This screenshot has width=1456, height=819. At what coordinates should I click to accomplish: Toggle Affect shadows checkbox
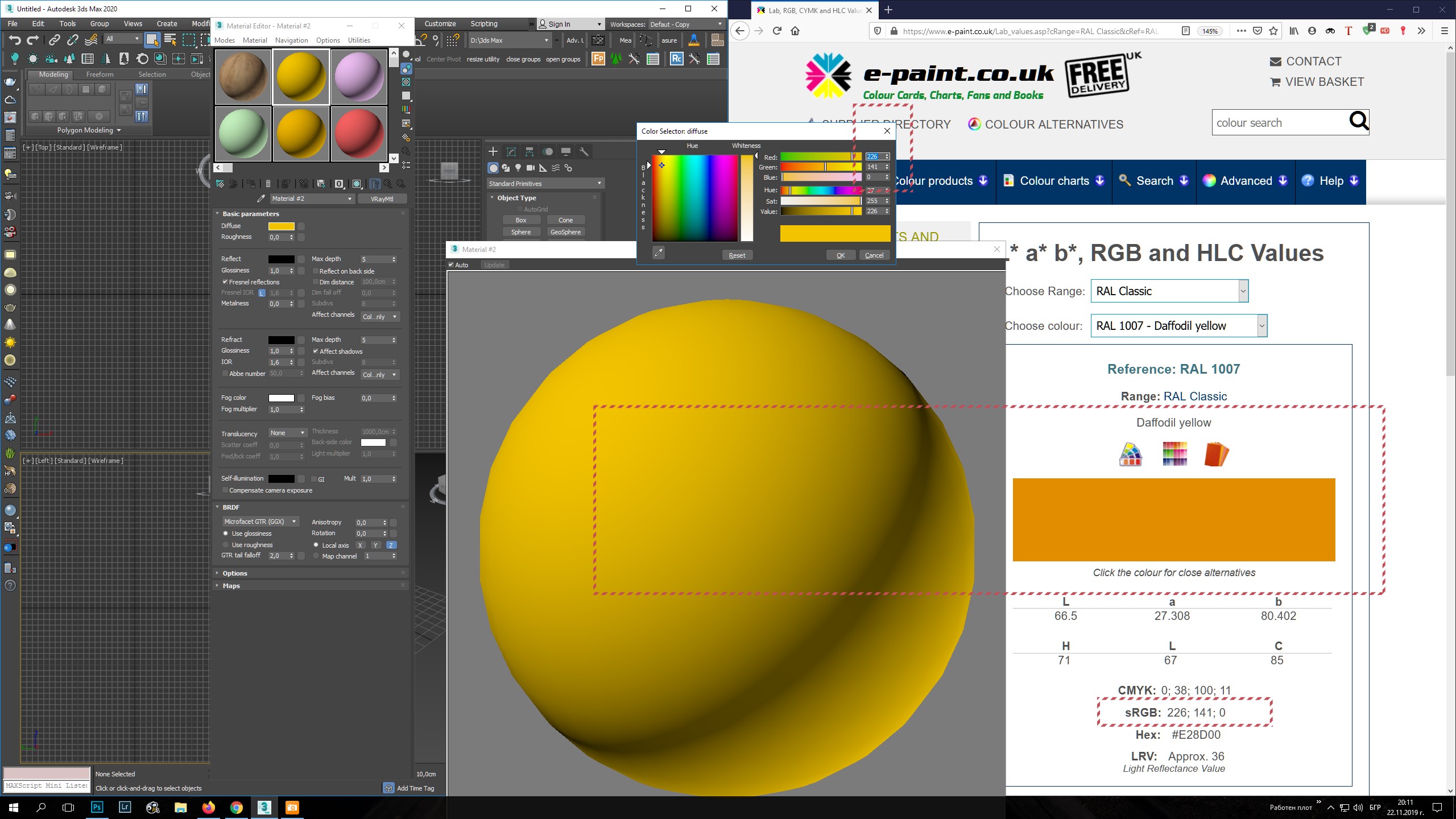point(315,351)
